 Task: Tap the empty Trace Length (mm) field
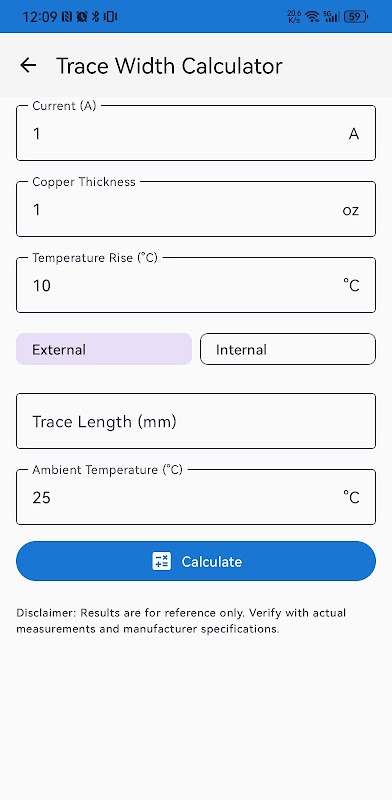pyautogui.click(x=196, y=421)
